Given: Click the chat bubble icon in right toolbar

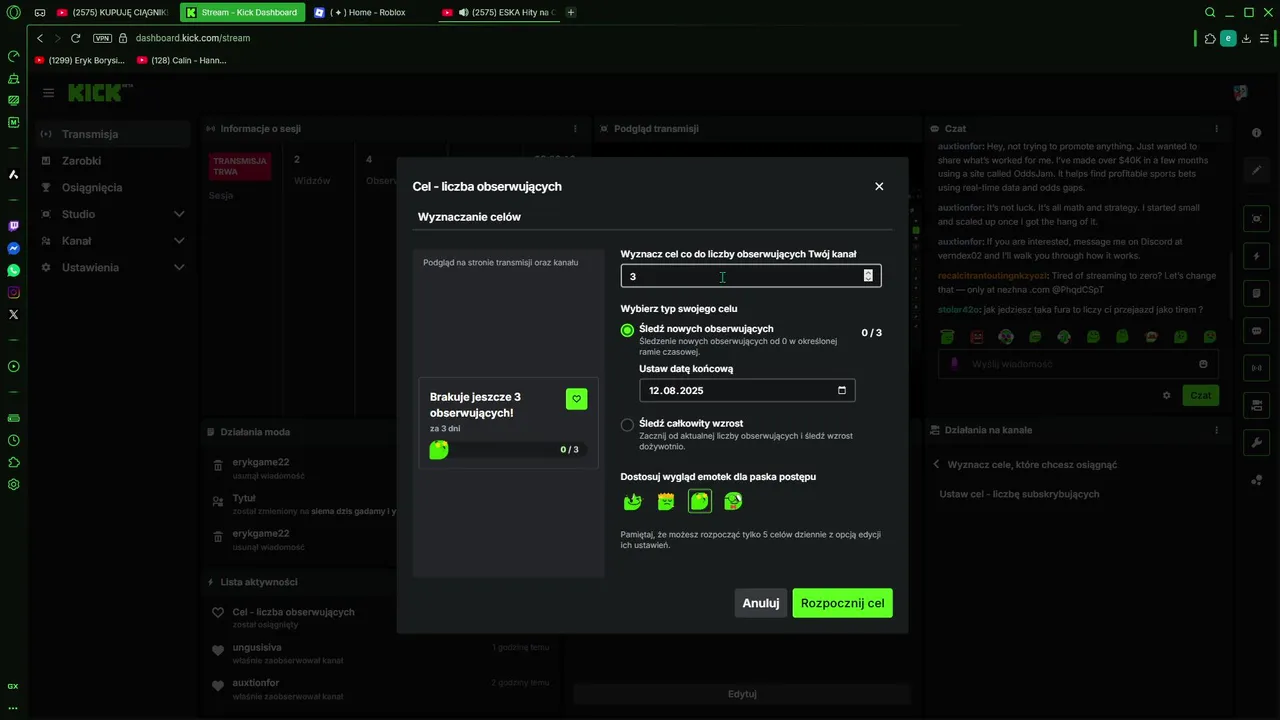Looking at the screenshot, I should [x=1257, y=331].
